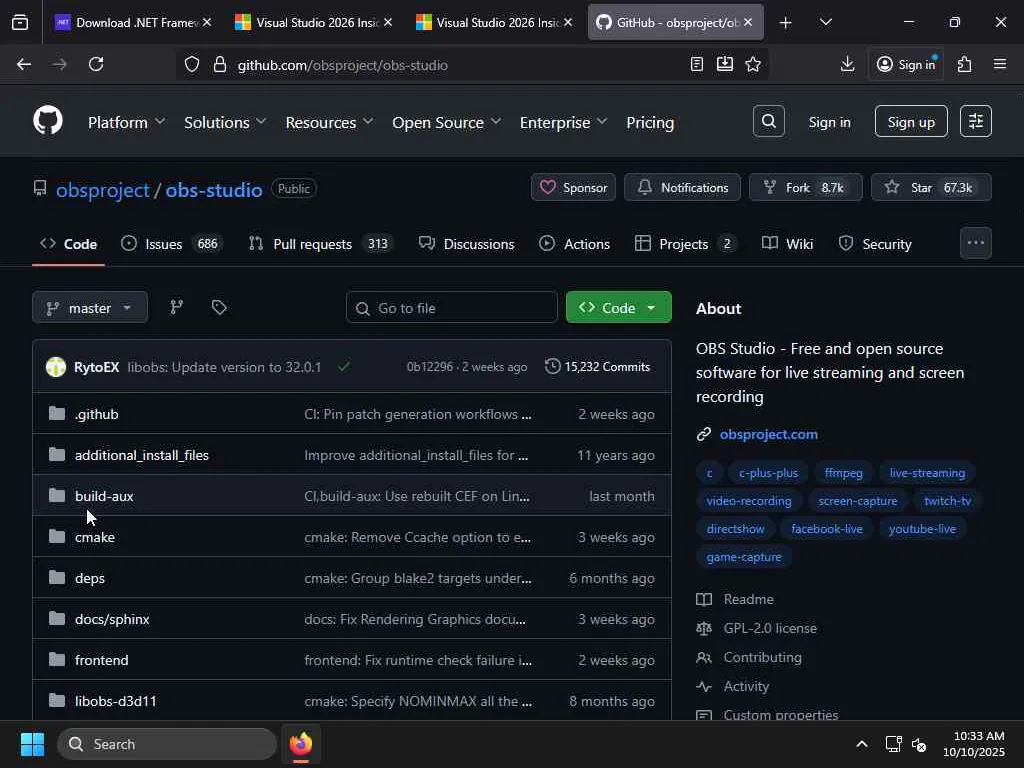Open Firefox View icon at tab strip start
This screenshot has width=1024, height=768.
(x=20, y=23)
